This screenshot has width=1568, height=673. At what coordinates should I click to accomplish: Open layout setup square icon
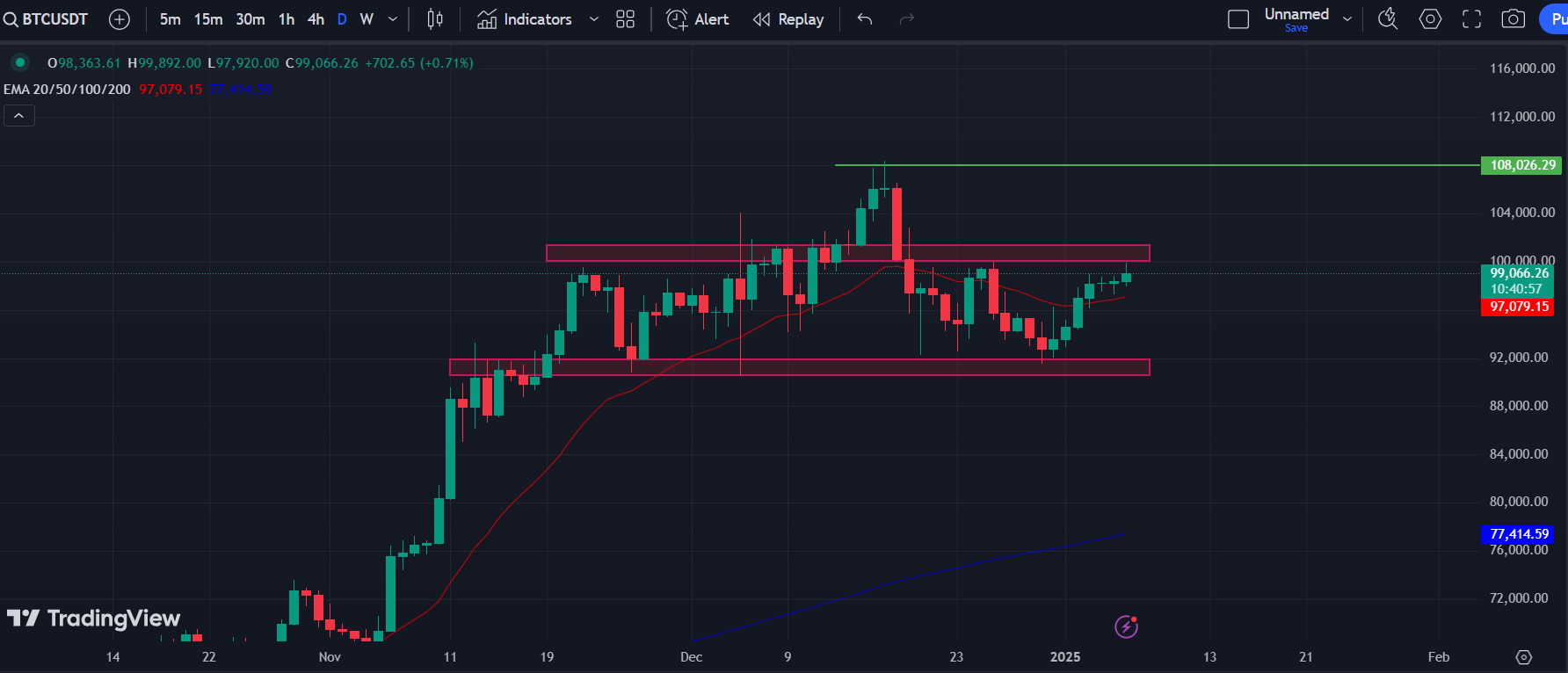[1238, 19]
